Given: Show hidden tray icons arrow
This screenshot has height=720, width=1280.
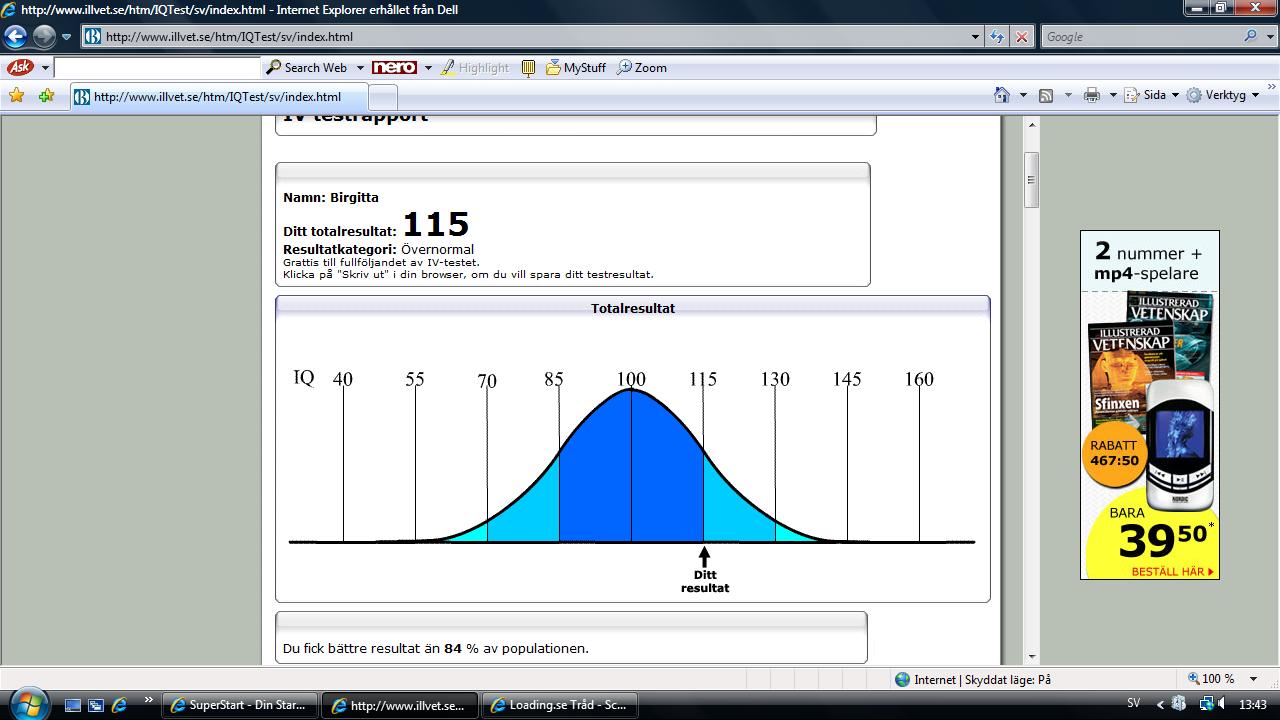Looking at the screenshot, I should click(x=1161, y=705).
